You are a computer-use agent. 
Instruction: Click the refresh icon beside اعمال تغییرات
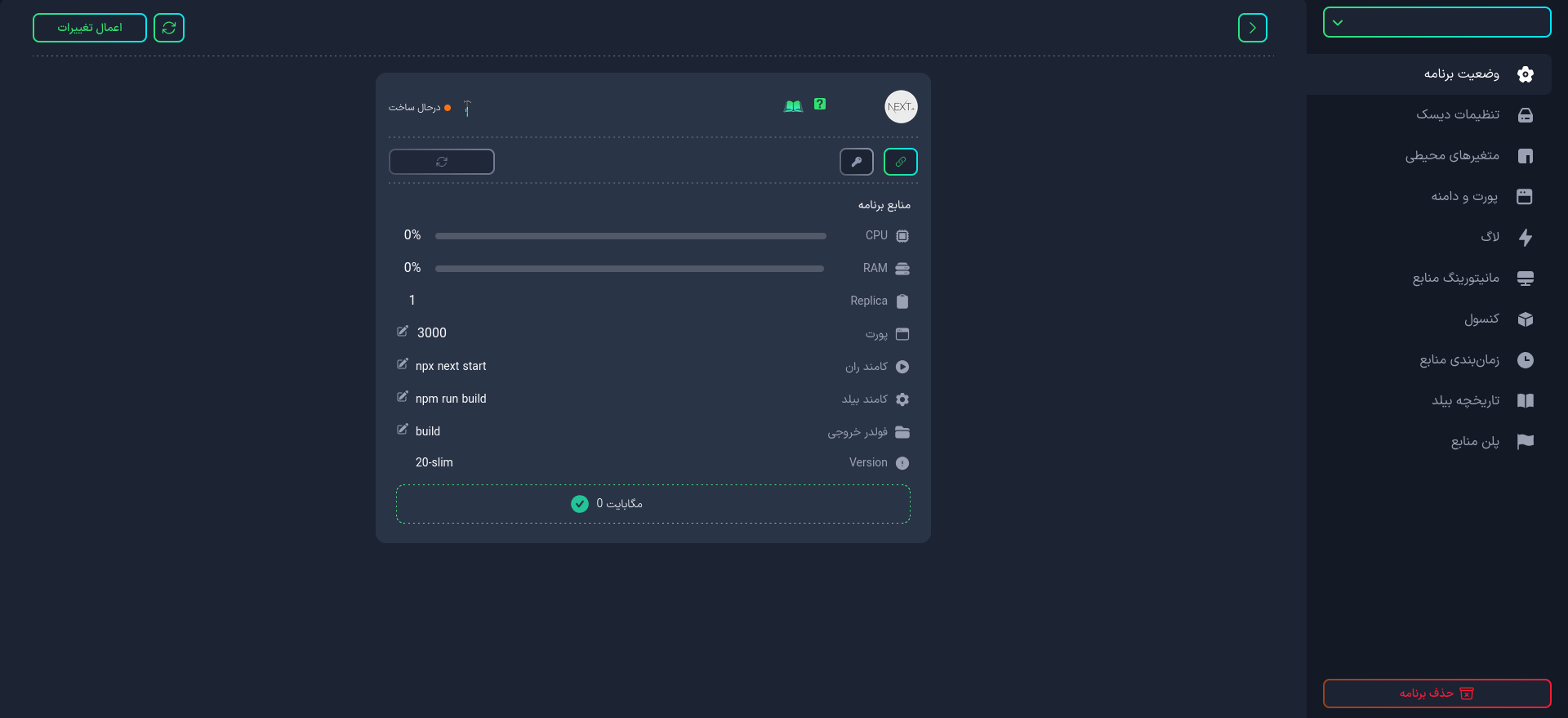[x=169, y=28]
